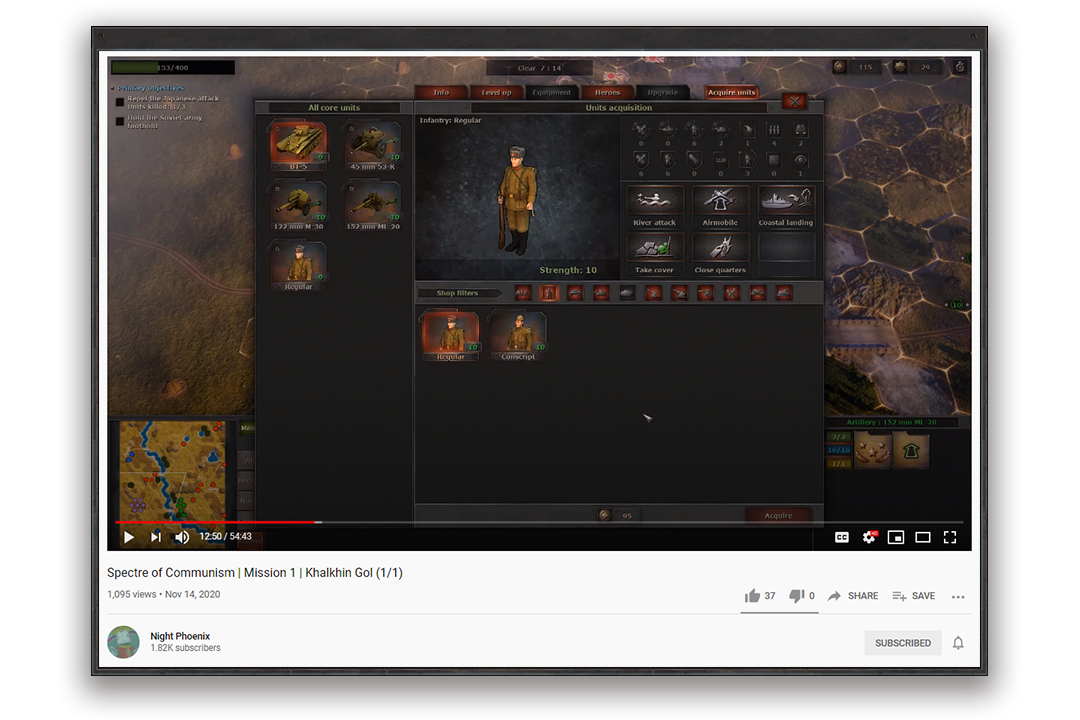Click the Night Phoenix channel avatar

pyautogui.click(x=123, y=642)
